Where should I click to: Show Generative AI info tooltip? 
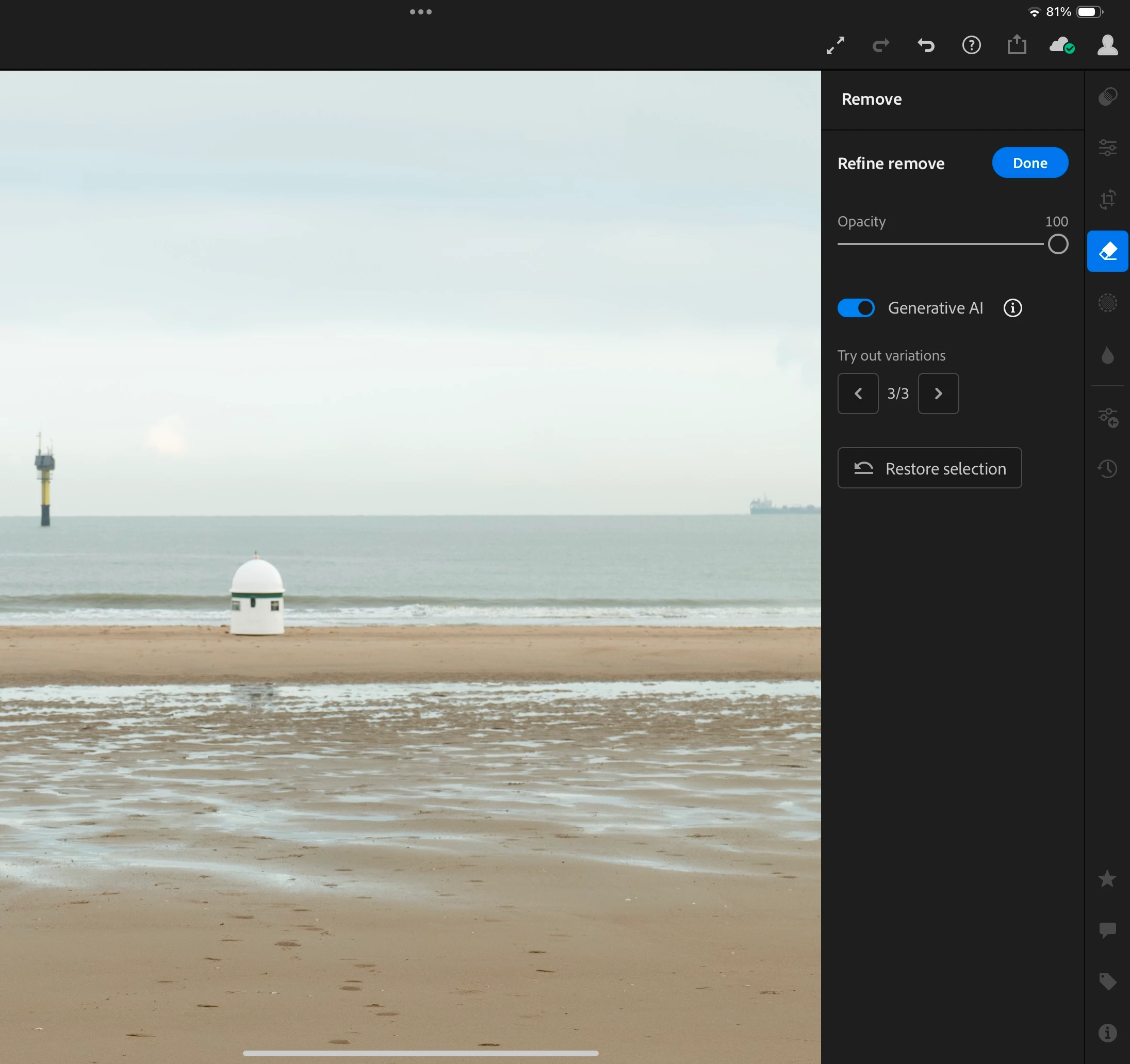1012,308
